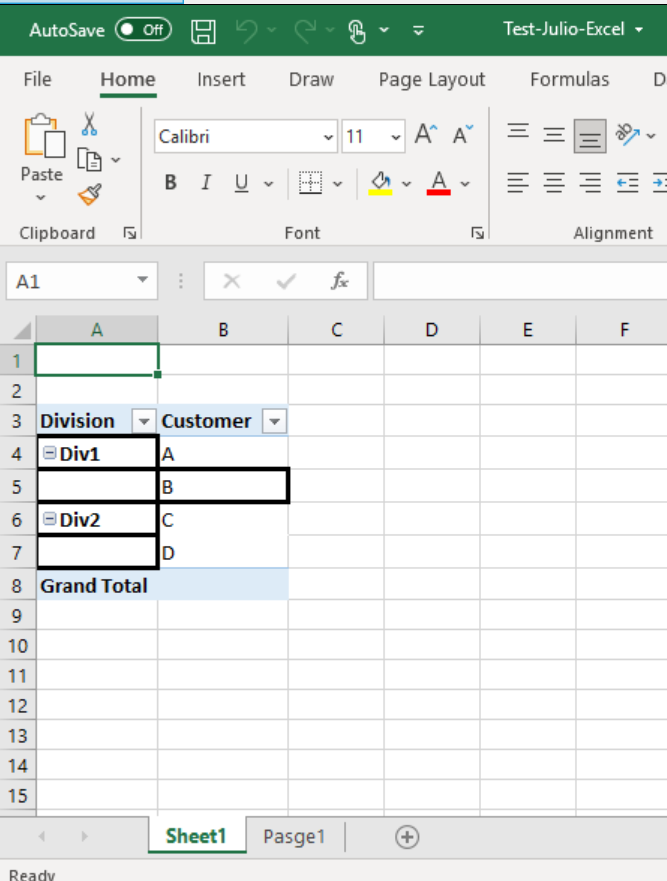This screenshot has width=667, height=881.
Task: Click the Save icon in title bar
Action: click(204, 30)
